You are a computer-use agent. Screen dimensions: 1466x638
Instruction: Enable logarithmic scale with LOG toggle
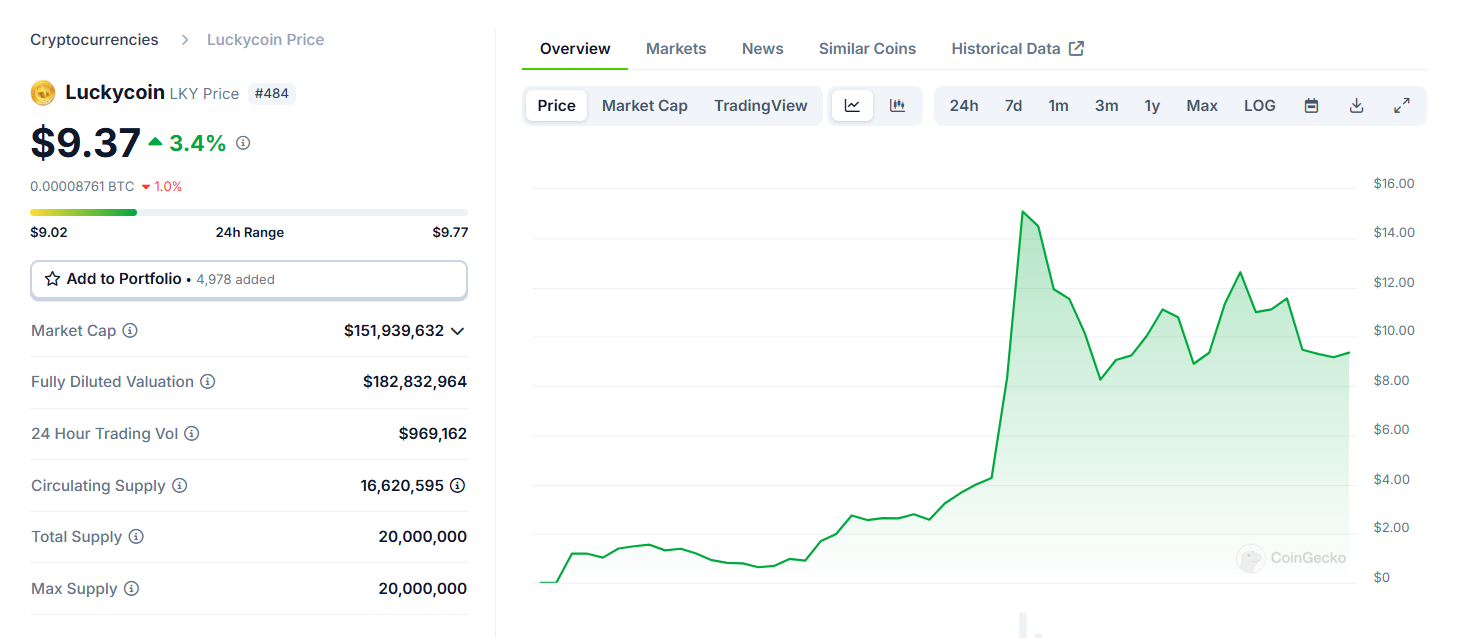click(1259, 105)
